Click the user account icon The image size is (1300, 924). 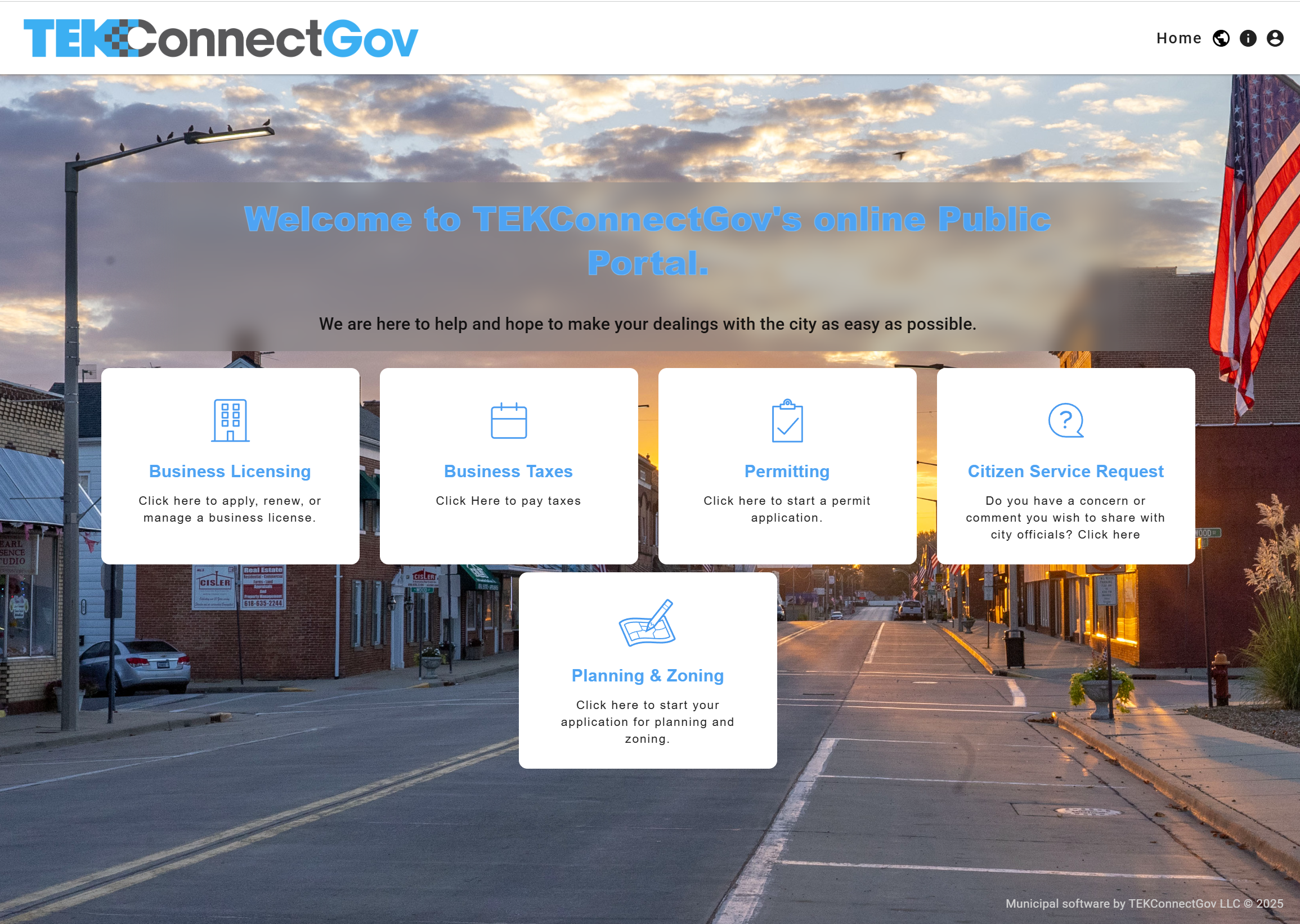[1275, 38]
